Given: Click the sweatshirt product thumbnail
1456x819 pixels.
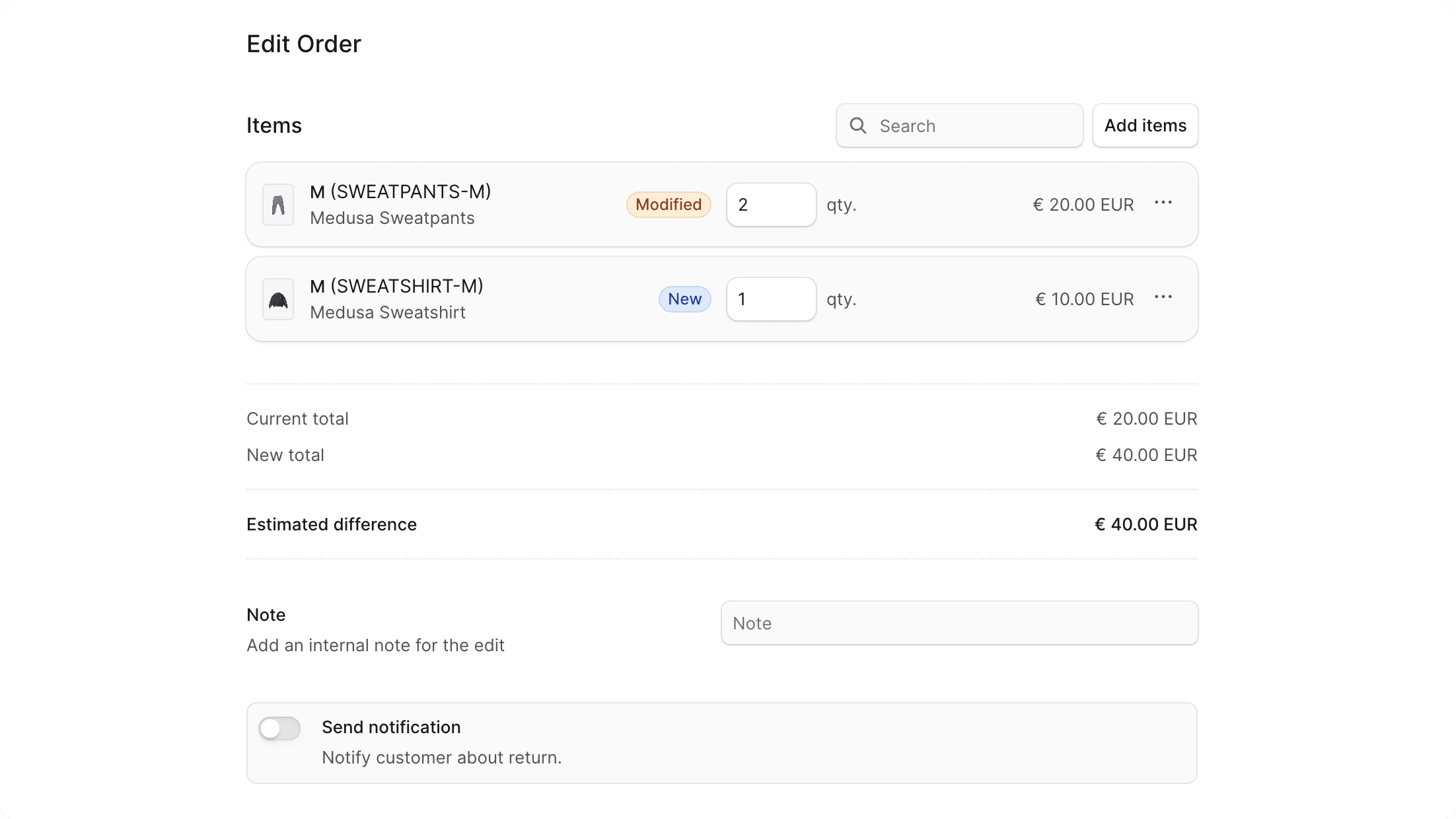Looking at the screenshot, I should pos(277,299).
